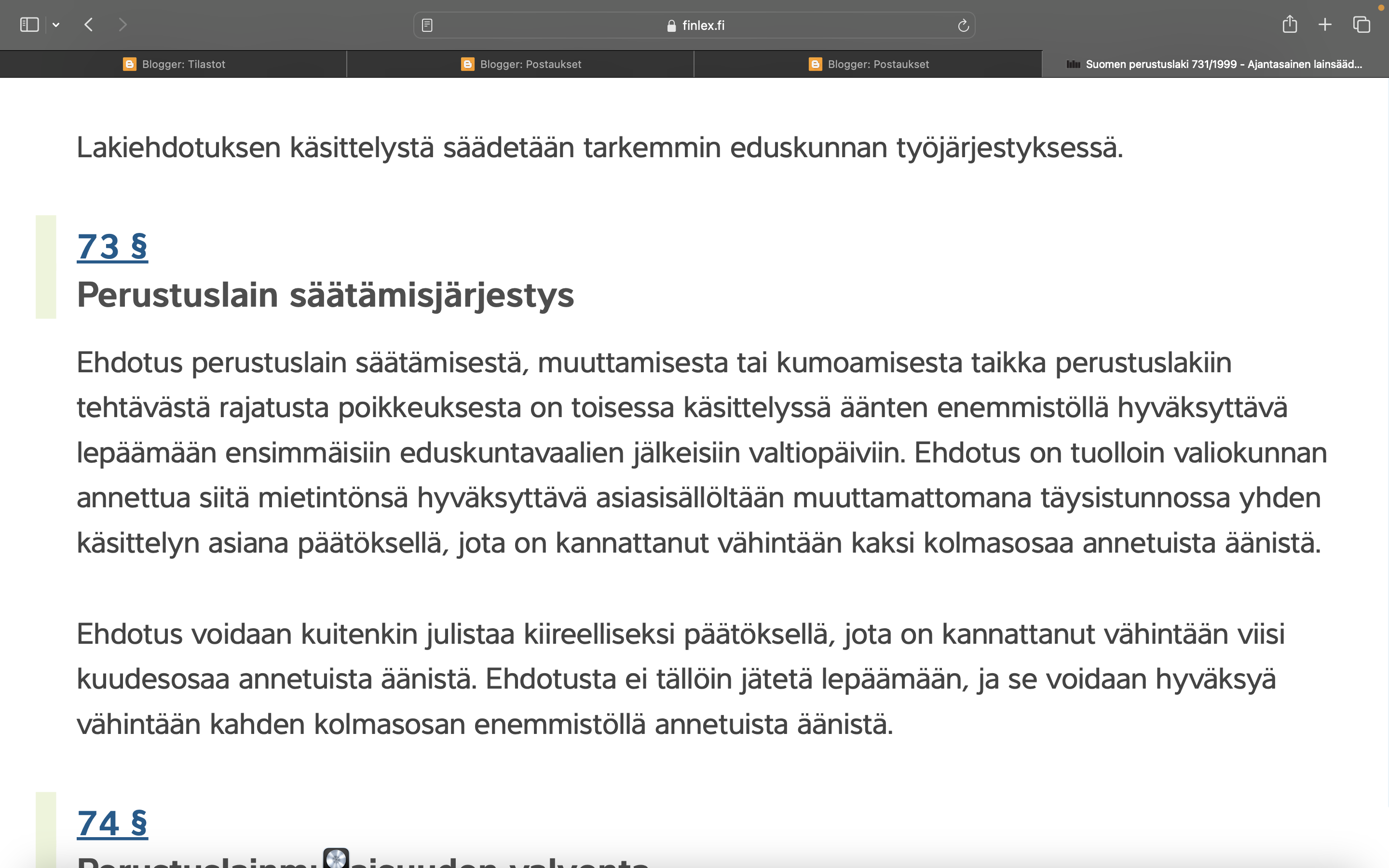Switch to the third tab, Blogger: Postaukset
The width and height of the screenshot is (1389, 868).
pos(868,64)
